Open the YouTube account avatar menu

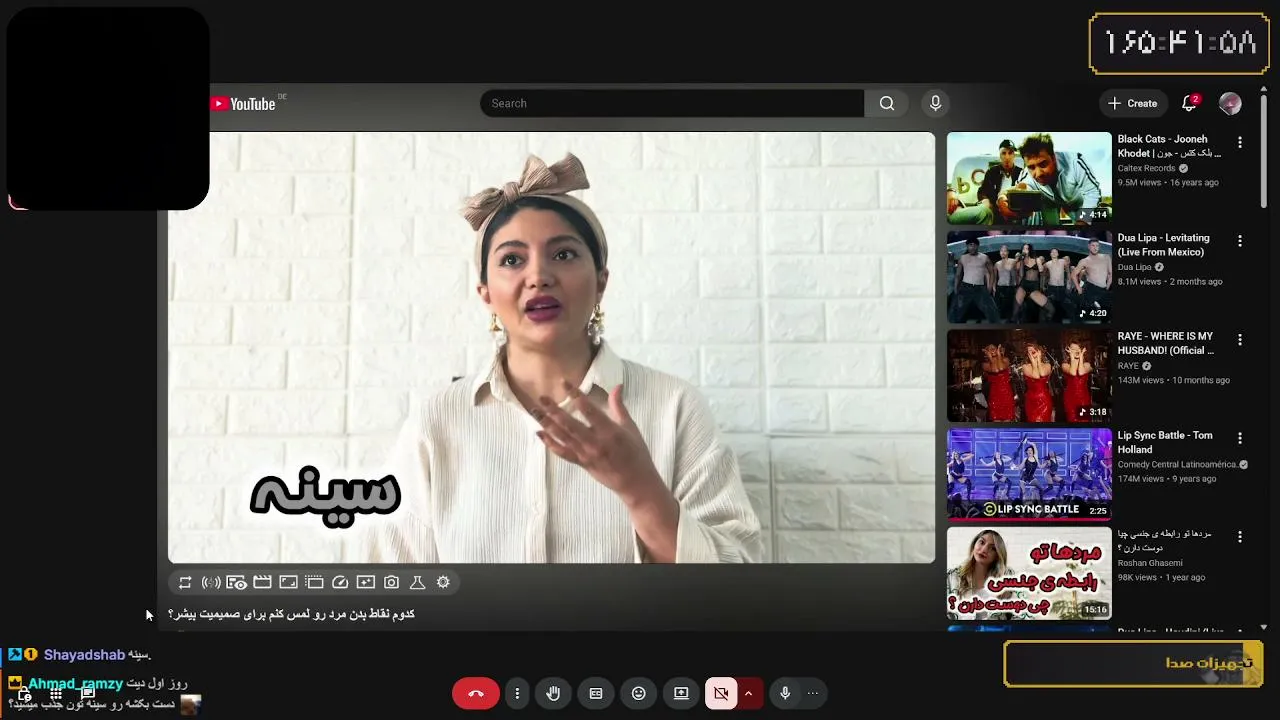pos(1230,103)
